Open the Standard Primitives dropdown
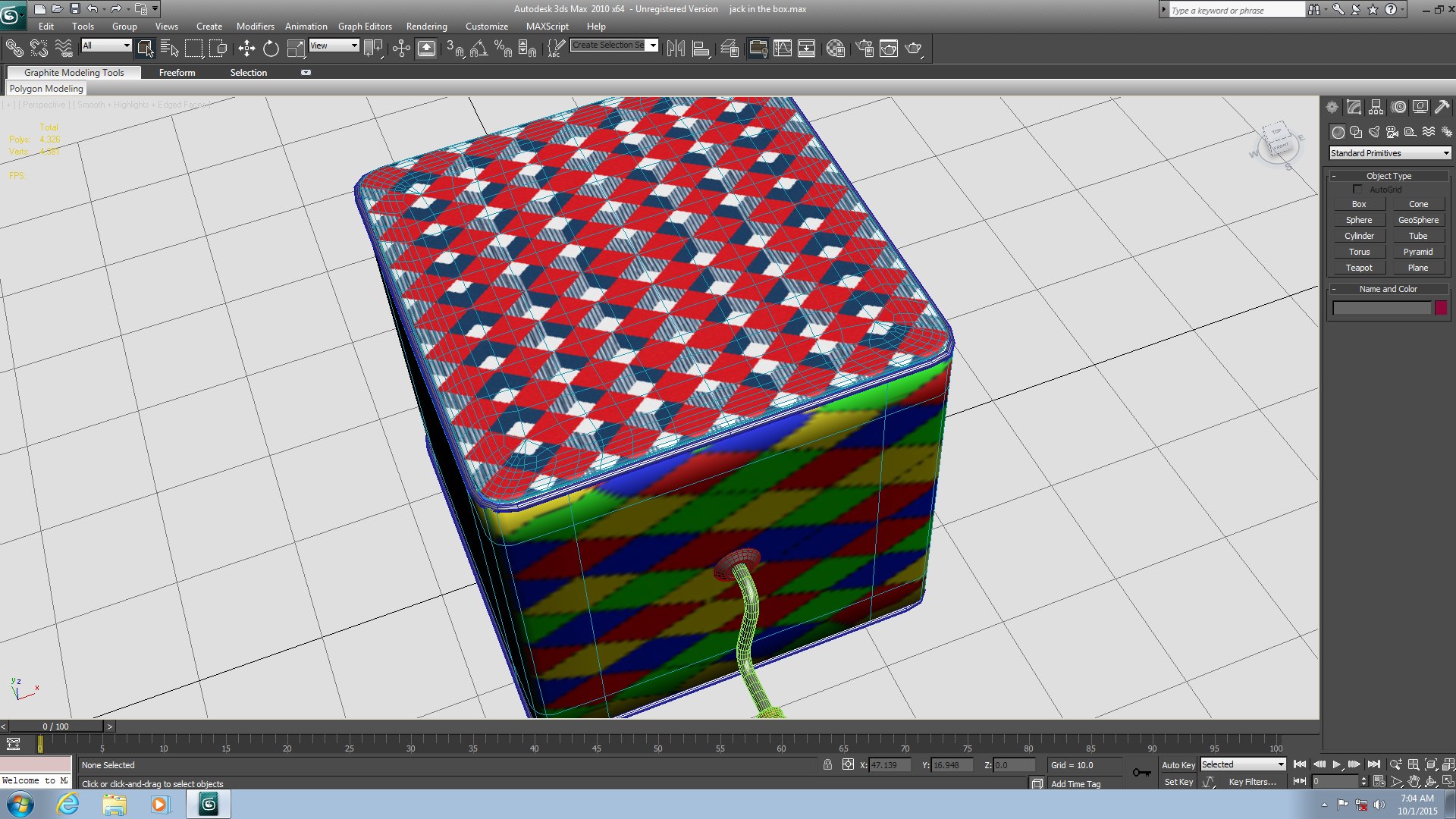 (1389, 153)
